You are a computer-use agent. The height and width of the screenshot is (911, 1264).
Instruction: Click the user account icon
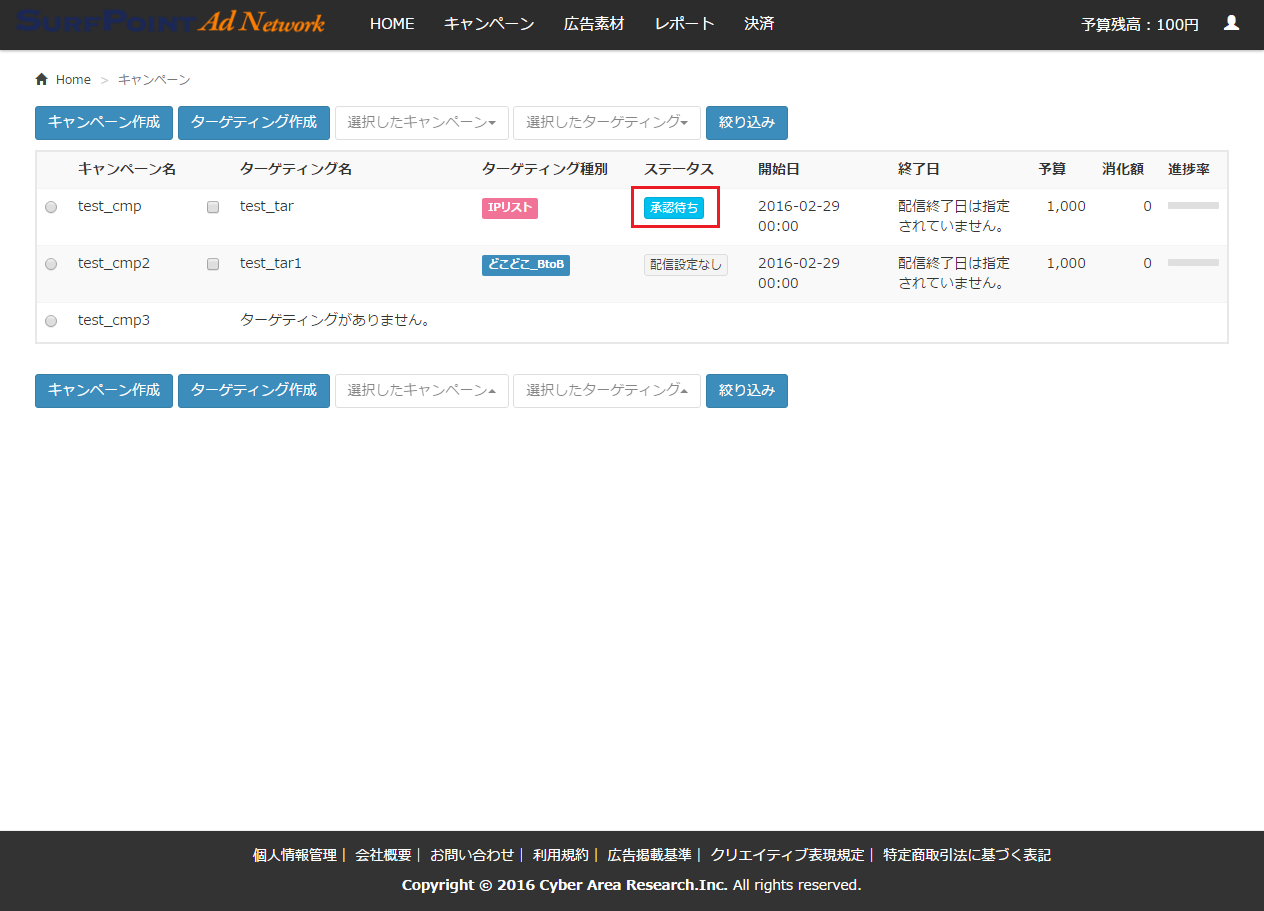[1231, 23]
